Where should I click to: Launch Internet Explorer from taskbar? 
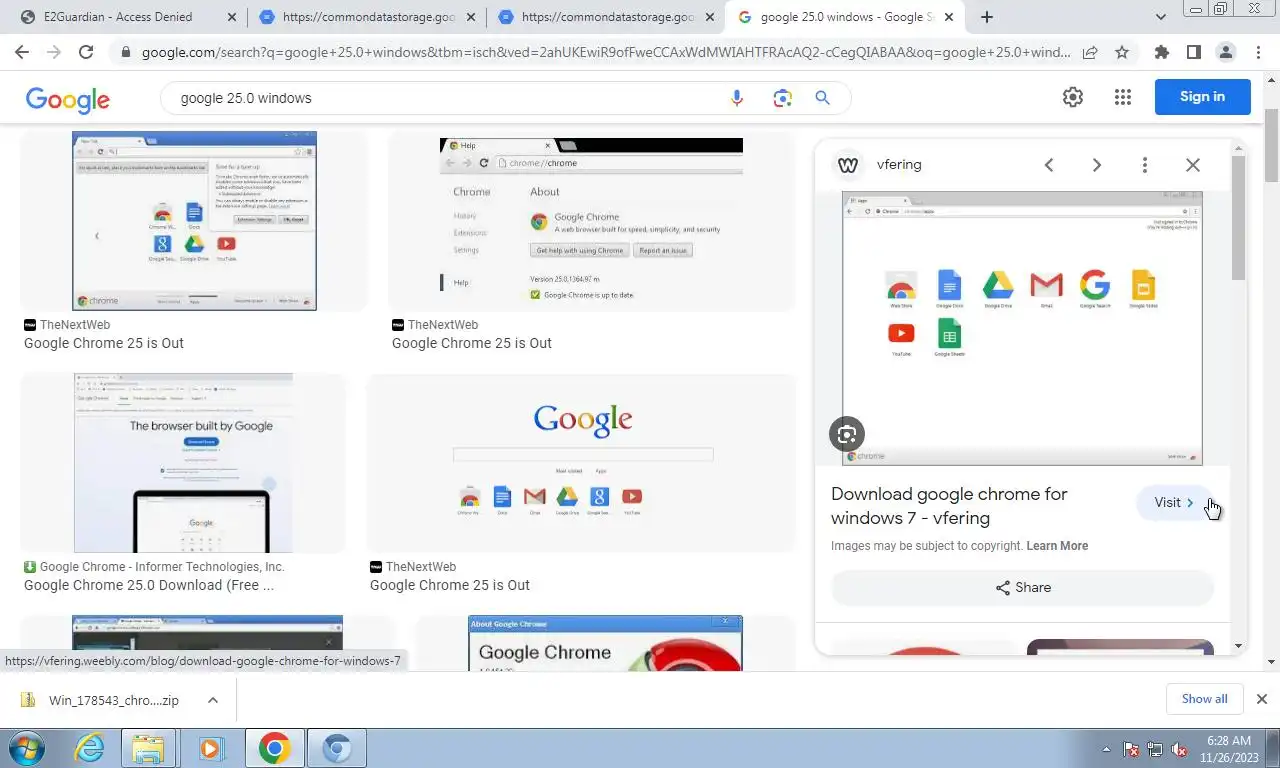pos(89,748)
